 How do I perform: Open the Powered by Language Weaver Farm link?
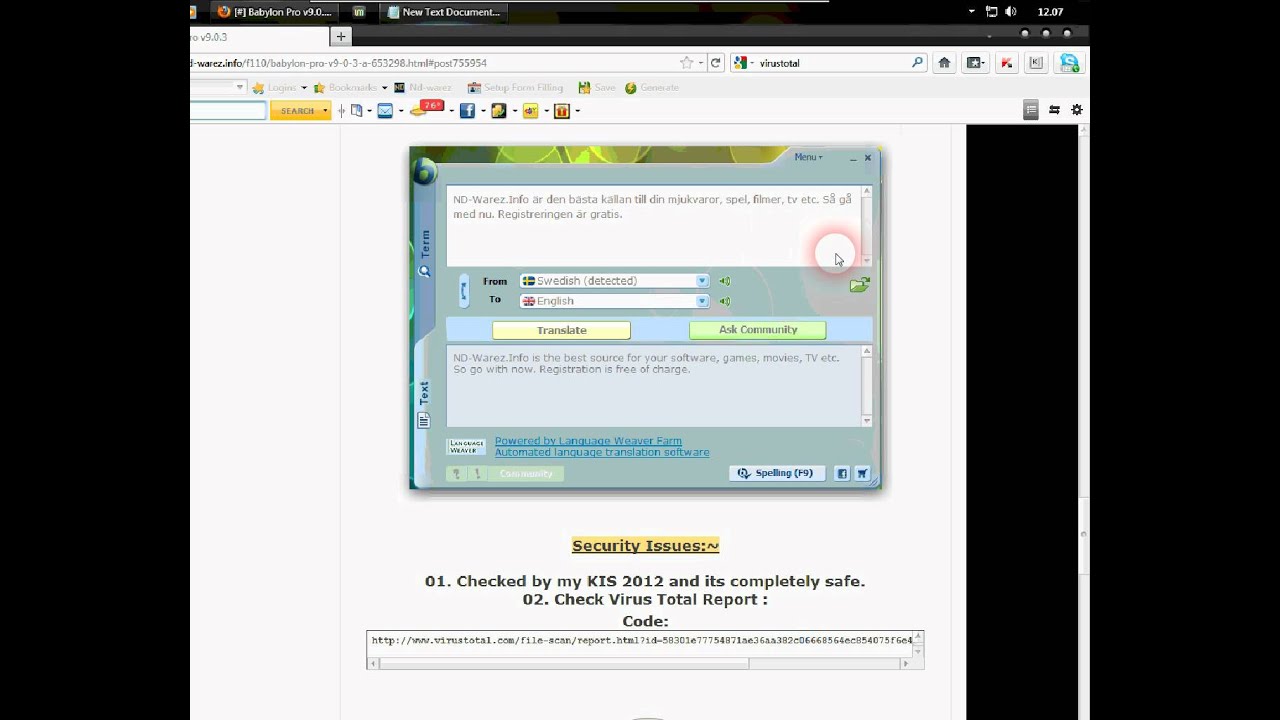tap(588, 441)
